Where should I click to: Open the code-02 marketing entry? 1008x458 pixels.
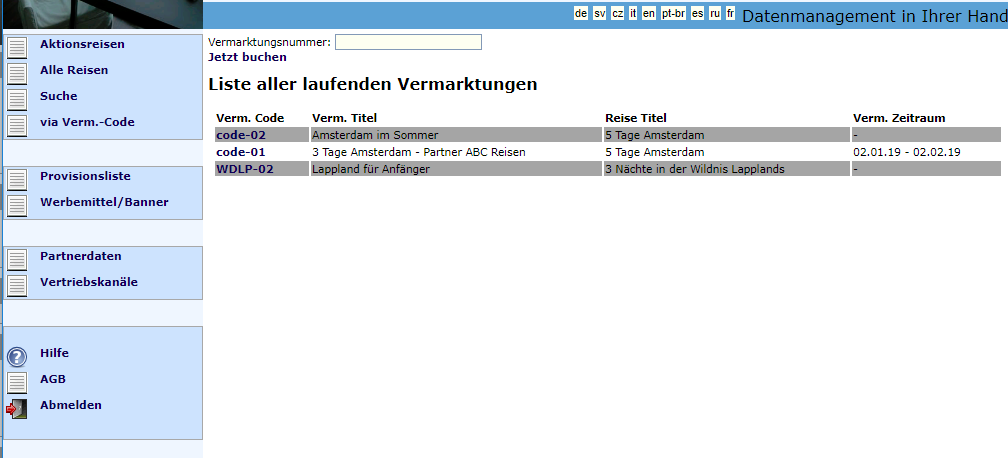click(x=240, y=135)
